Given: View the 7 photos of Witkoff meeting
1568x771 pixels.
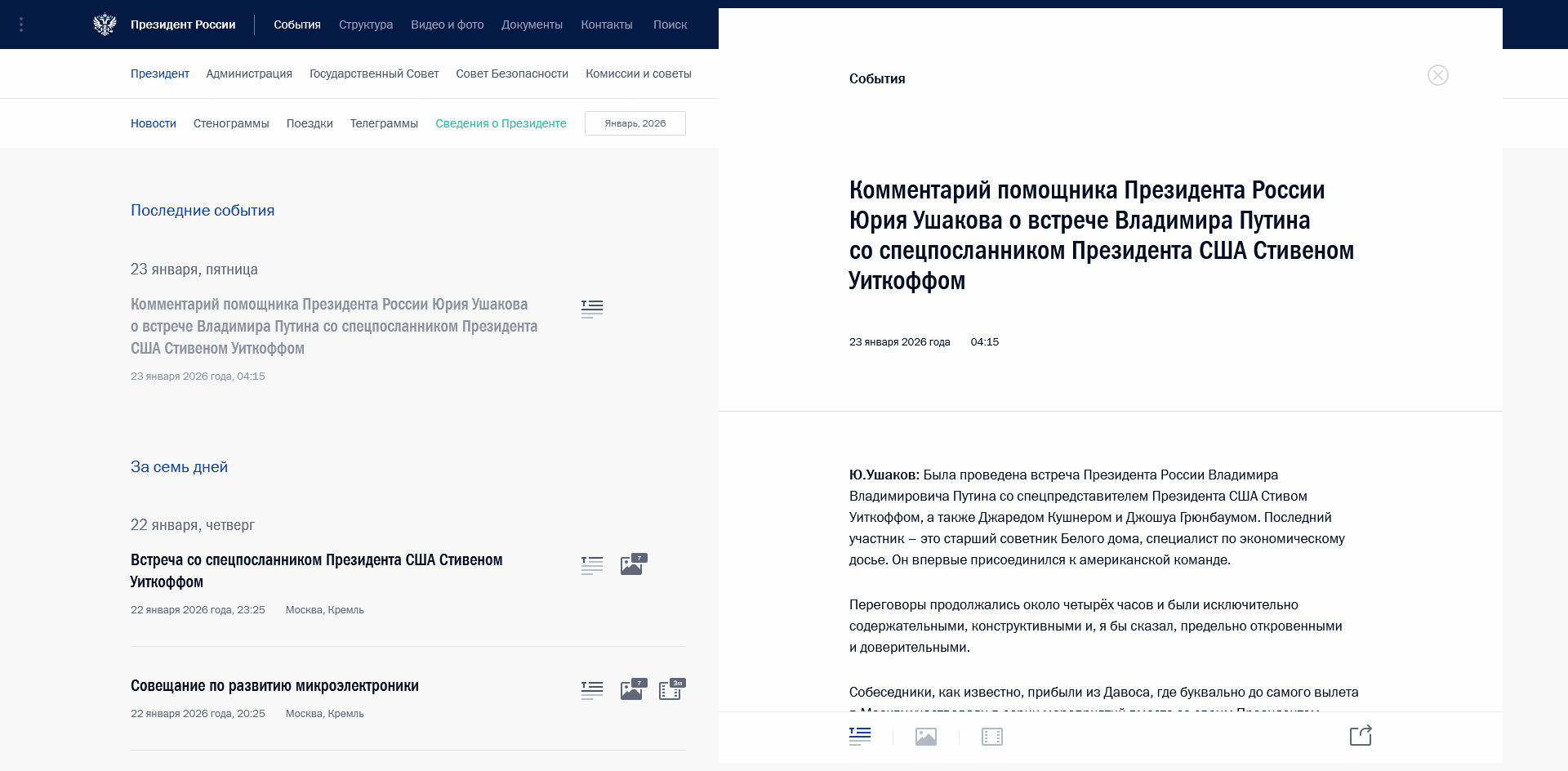Looking at the screenshot, I should tap(633, 564).
